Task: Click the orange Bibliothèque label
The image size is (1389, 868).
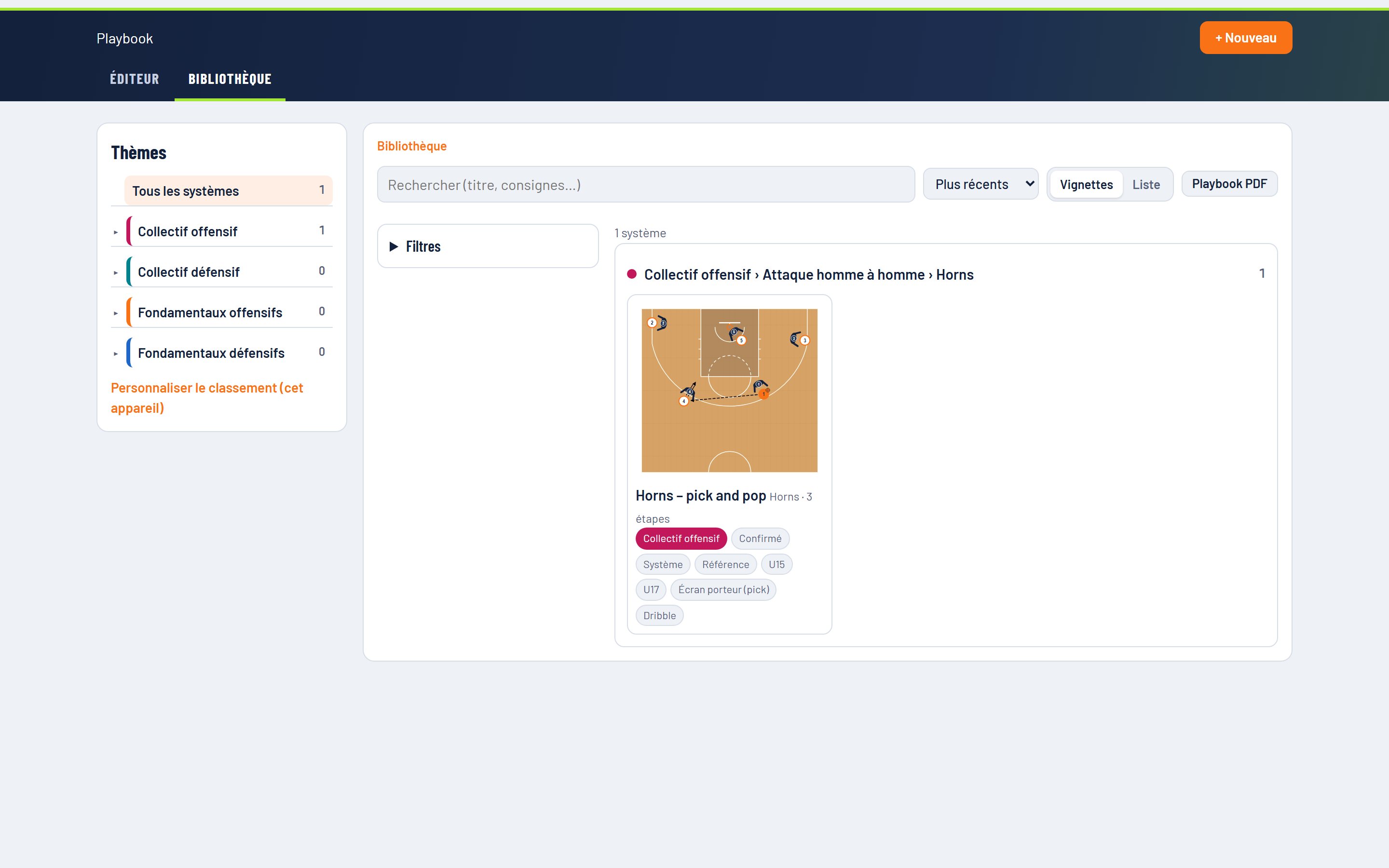Action: (411, 146)
